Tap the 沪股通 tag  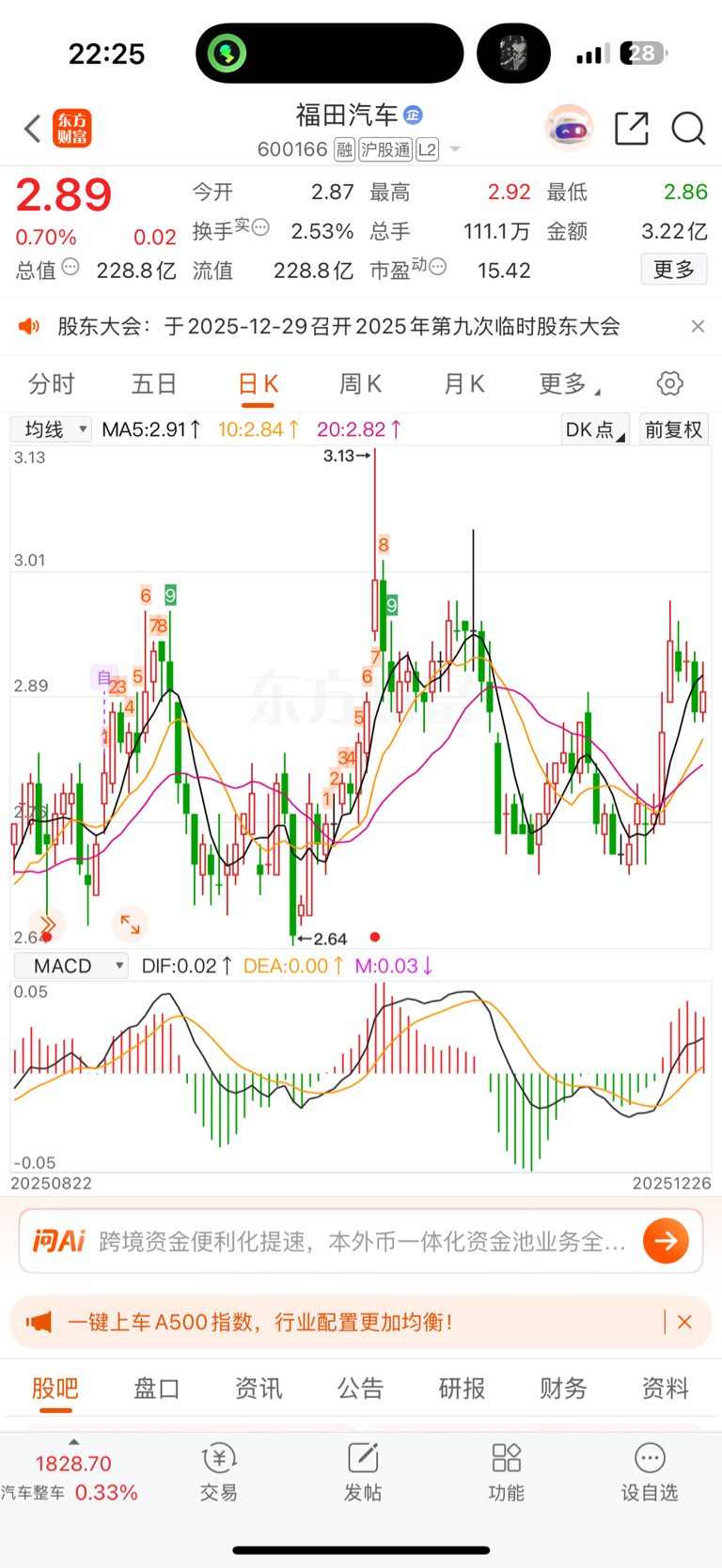[x=385, y=149]
